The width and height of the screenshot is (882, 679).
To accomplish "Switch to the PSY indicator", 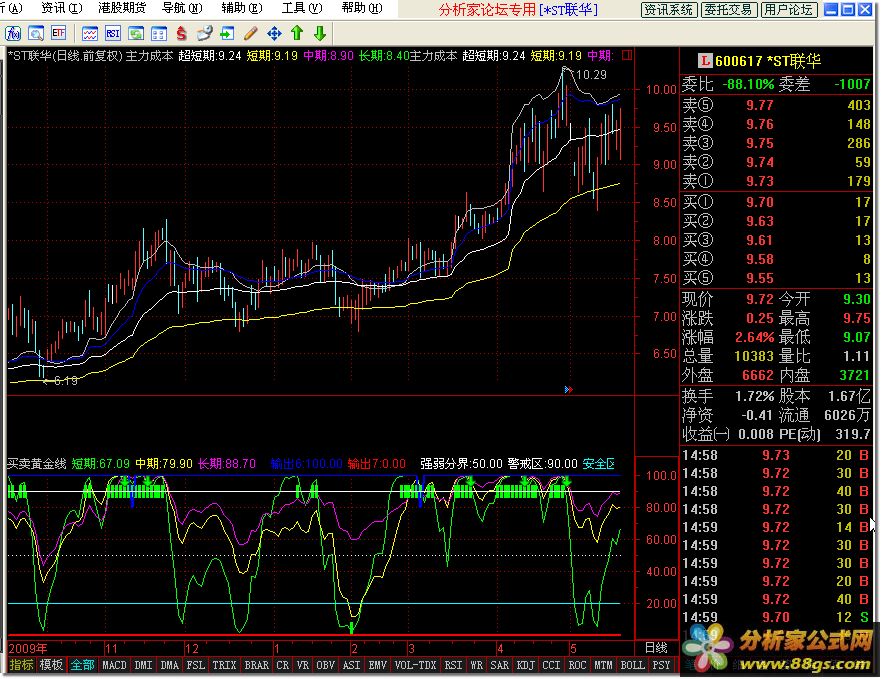I will [x=662, y=665].
